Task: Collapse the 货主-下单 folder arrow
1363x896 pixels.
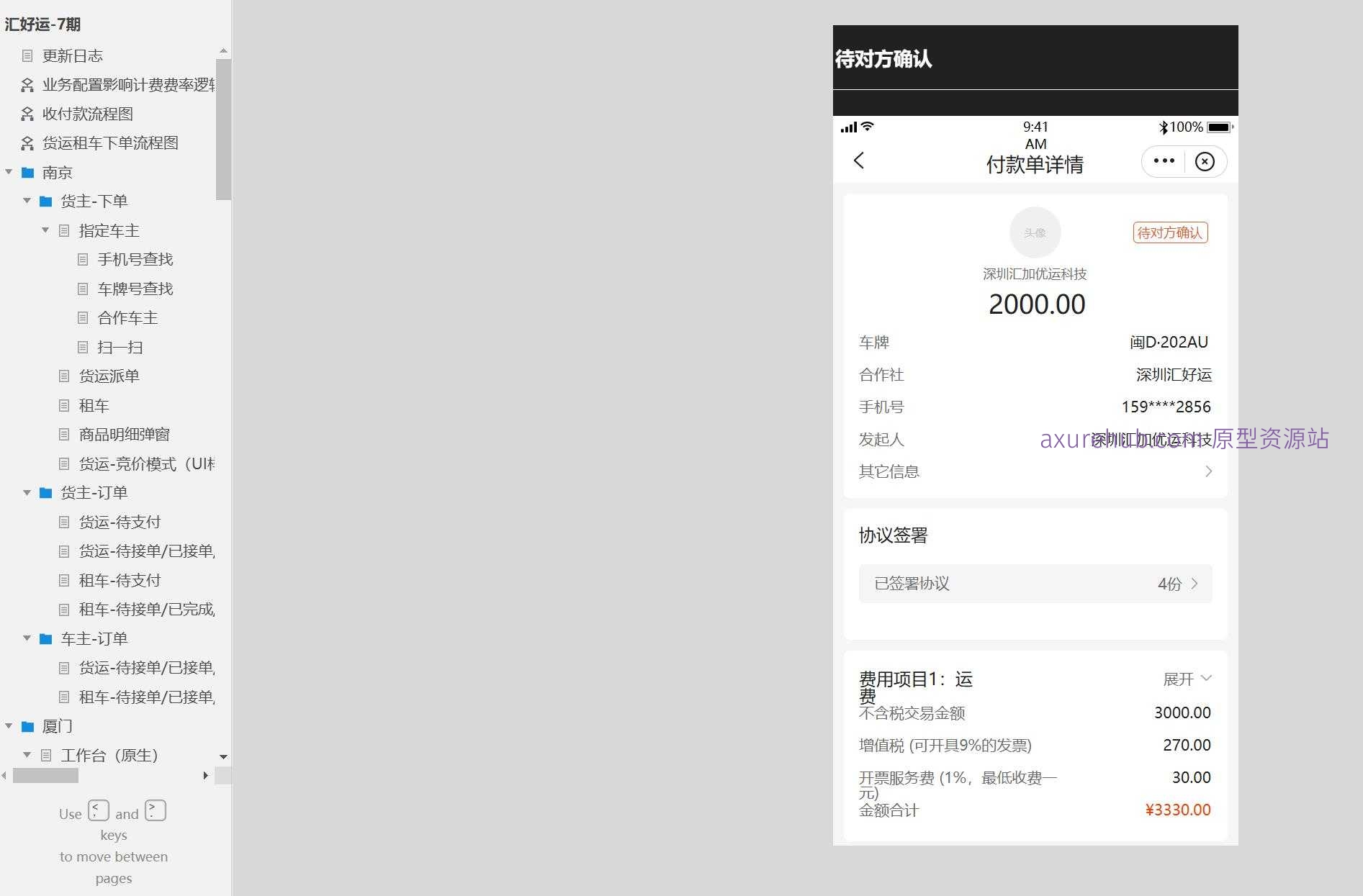Action: click(x=27, y=201)
